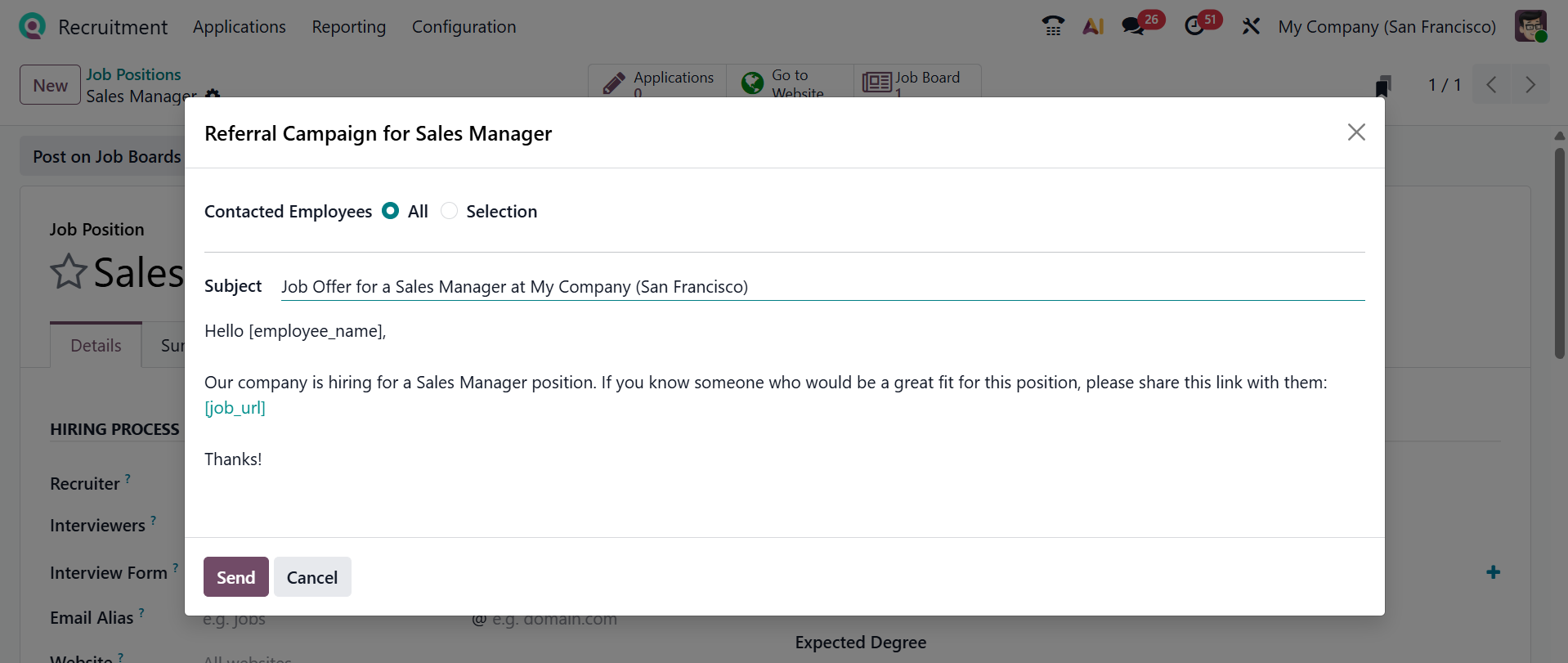Go to next record with right chevron
Screen dimensions: 1568x663
point(1530,85)
